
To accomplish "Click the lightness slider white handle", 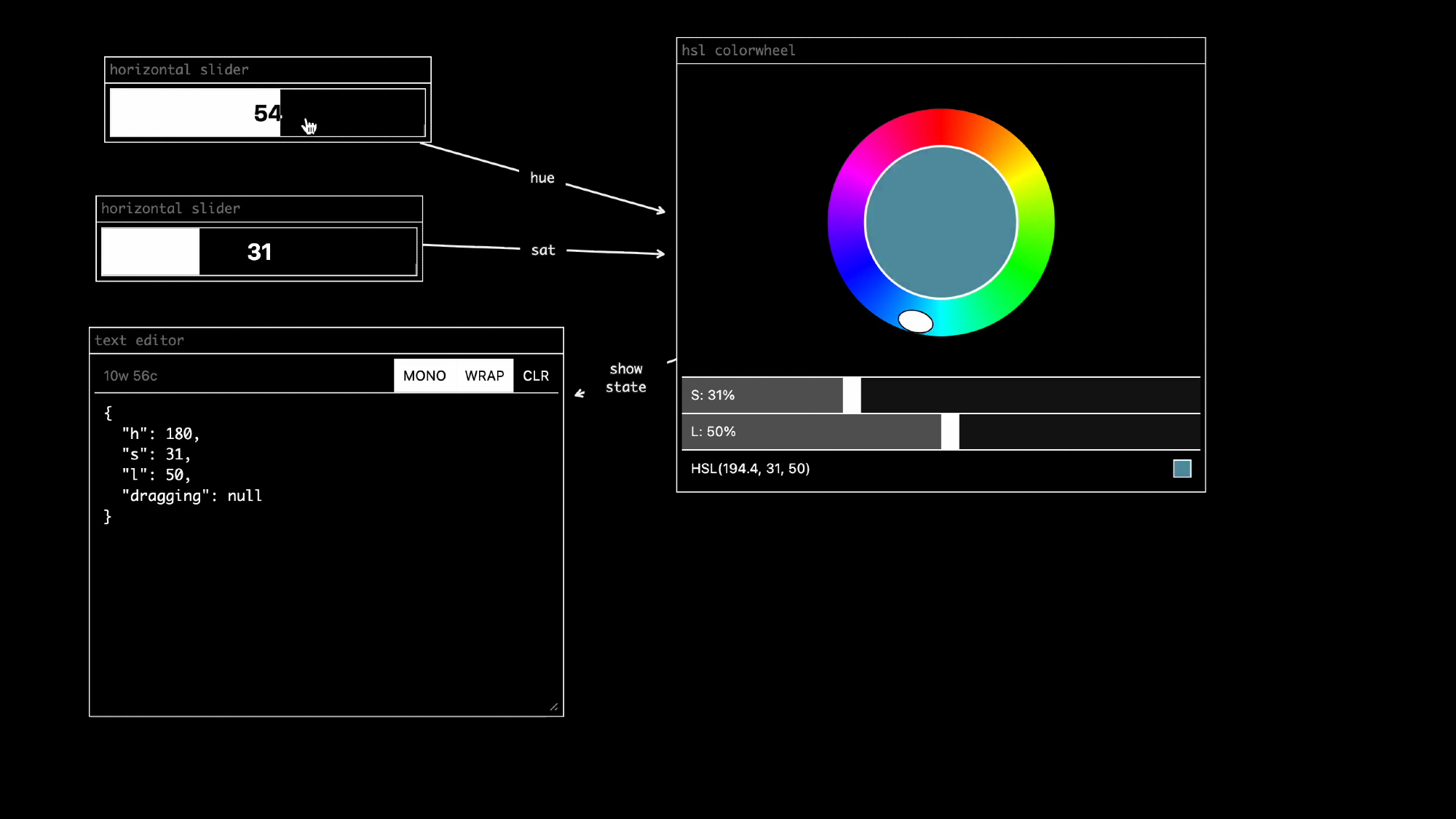I will tap(950, 432).
